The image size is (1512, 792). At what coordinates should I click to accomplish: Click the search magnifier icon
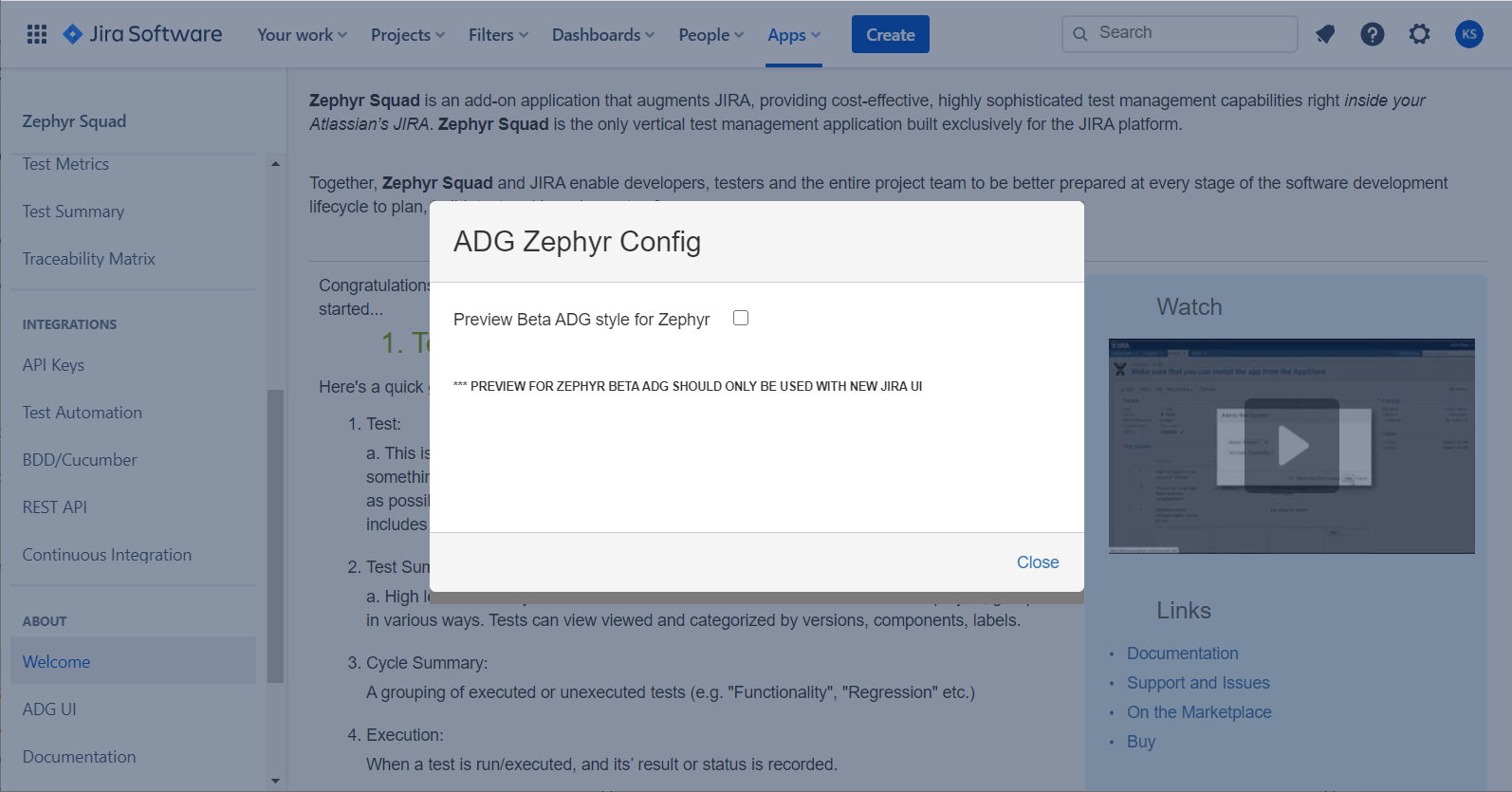(x=1080, y=34)
